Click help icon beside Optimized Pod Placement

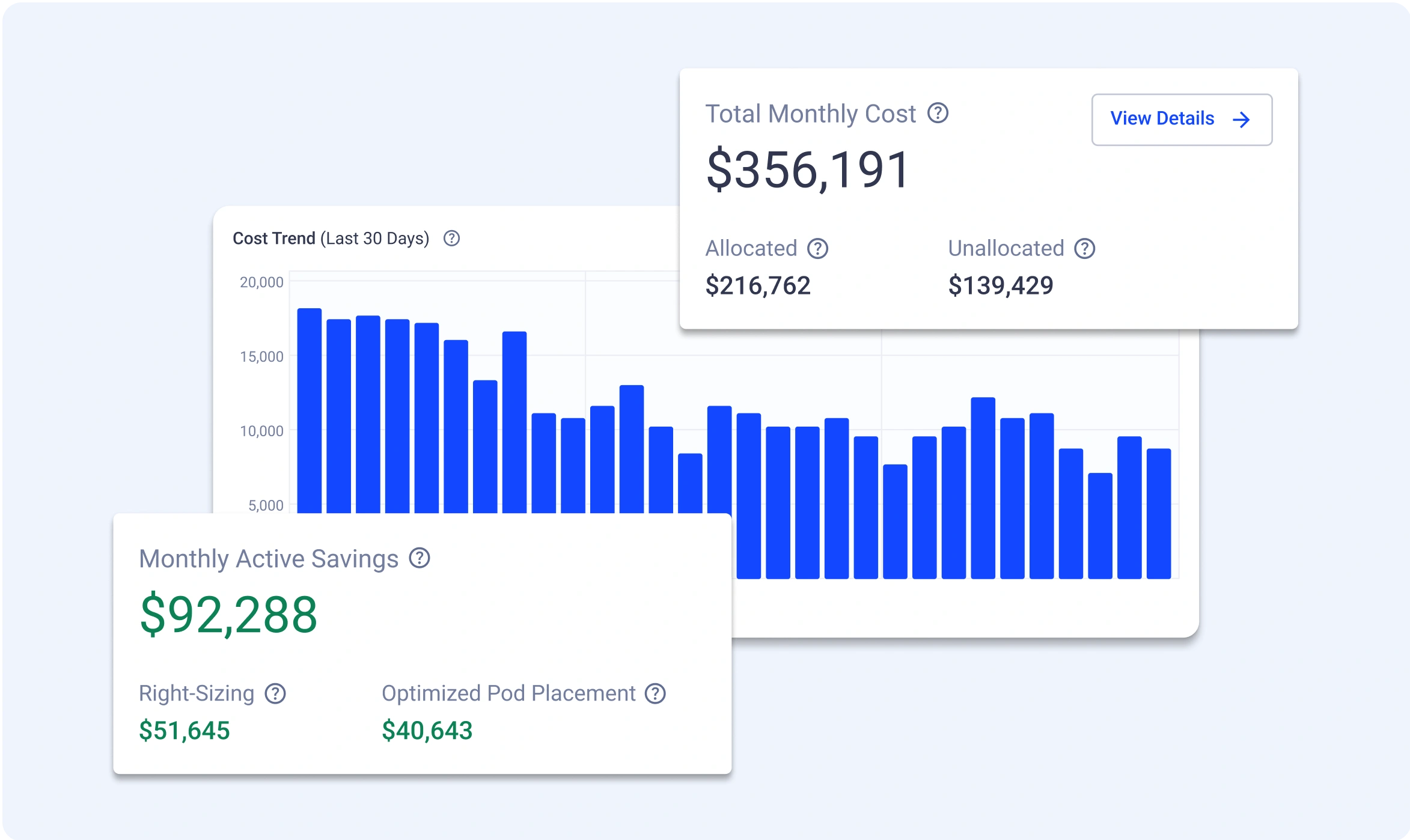(655, 693)
